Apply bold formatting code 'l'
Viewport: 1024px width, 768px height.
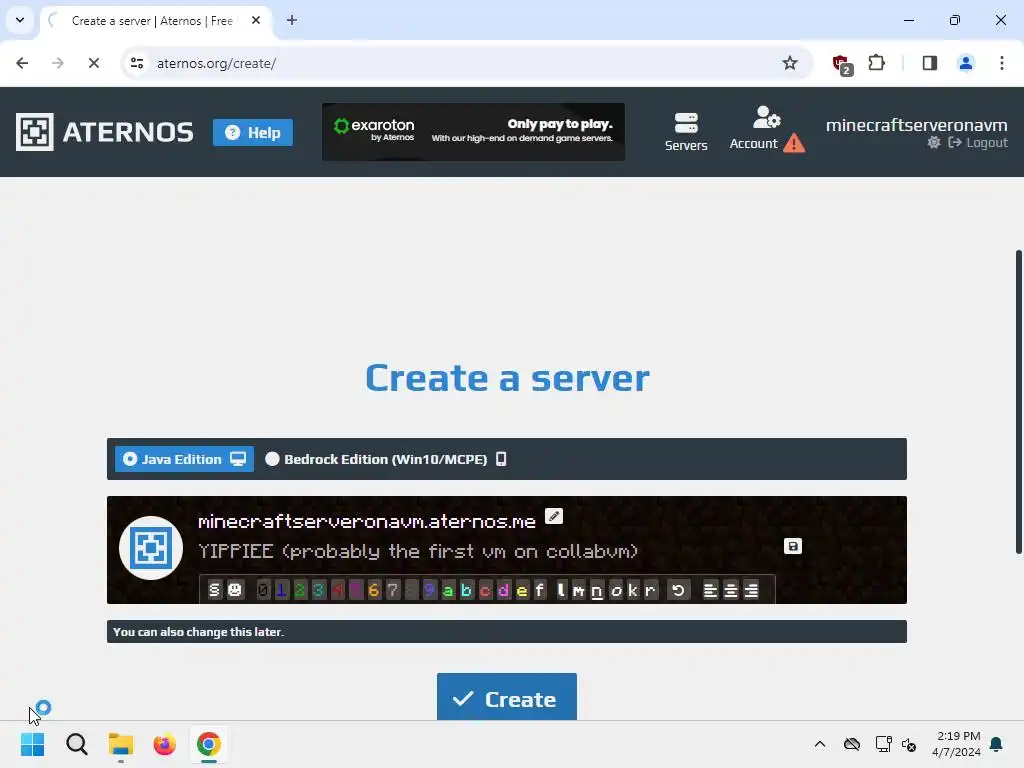point(561,590)
